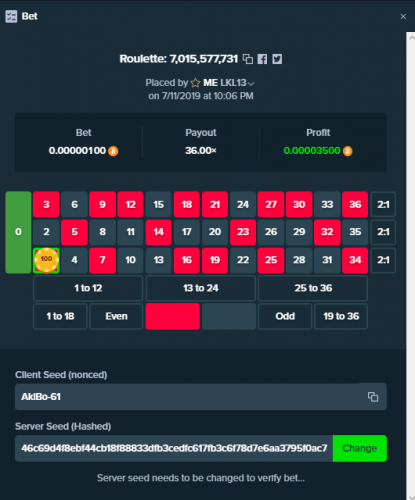Share bet on Twitter
Image resolution: width=415 pixels, height=500 pixels.
pos(277,59)
